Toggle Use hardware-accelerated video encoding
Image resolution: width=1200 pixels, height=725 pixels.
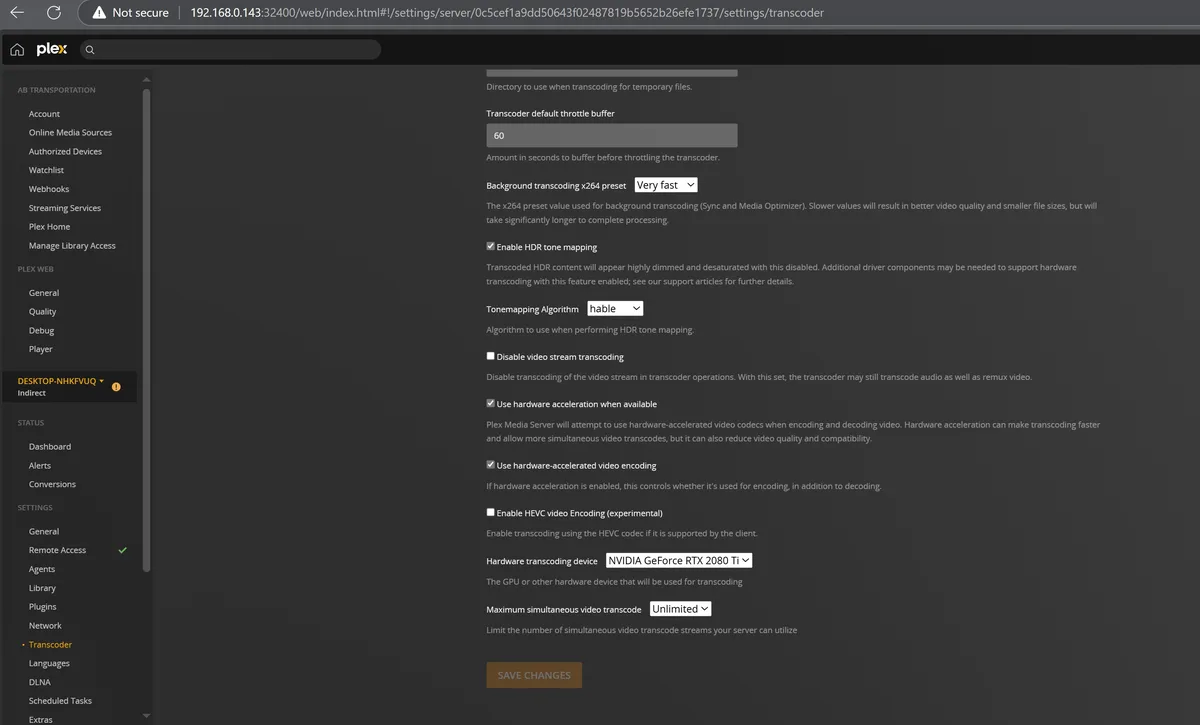click(490, 465)
